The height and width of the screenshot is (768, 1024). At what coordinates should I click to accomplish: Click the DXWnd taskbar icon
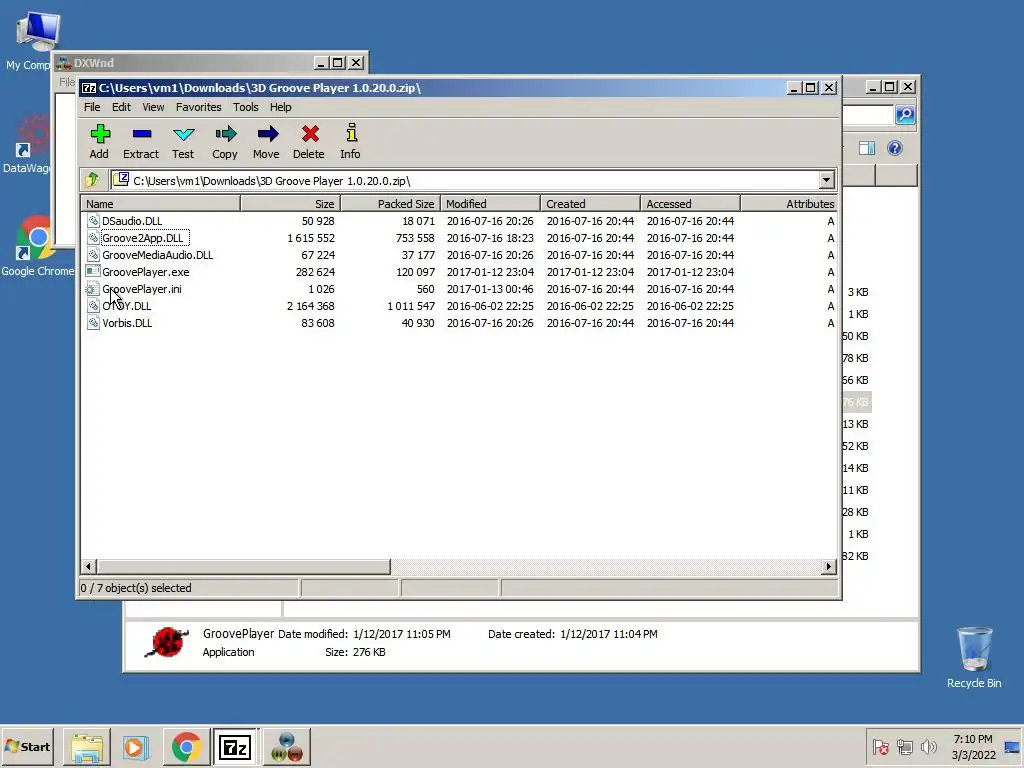(287, 747)
